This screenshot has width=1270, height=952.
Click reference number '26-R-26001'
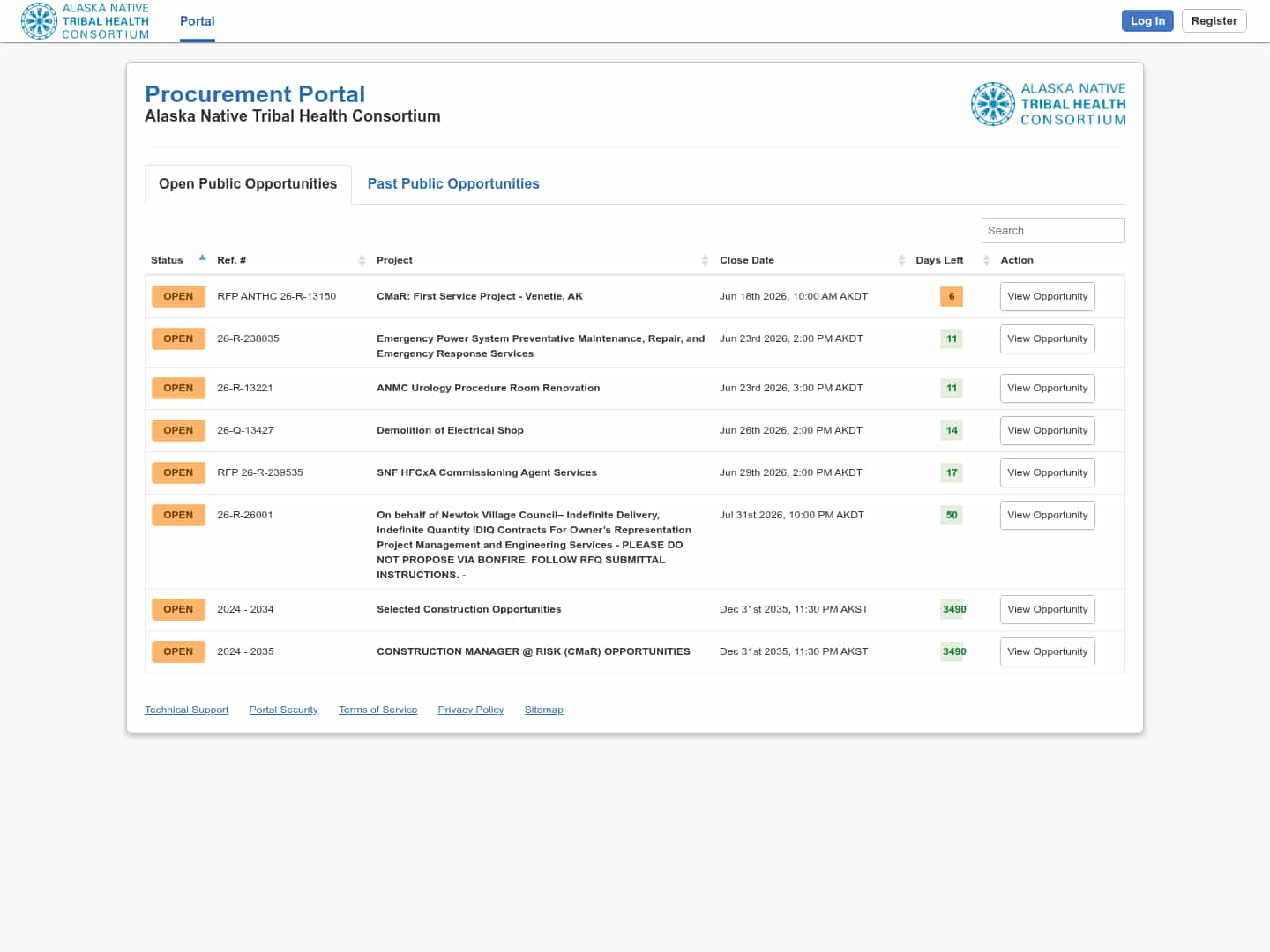pos(245,515)
